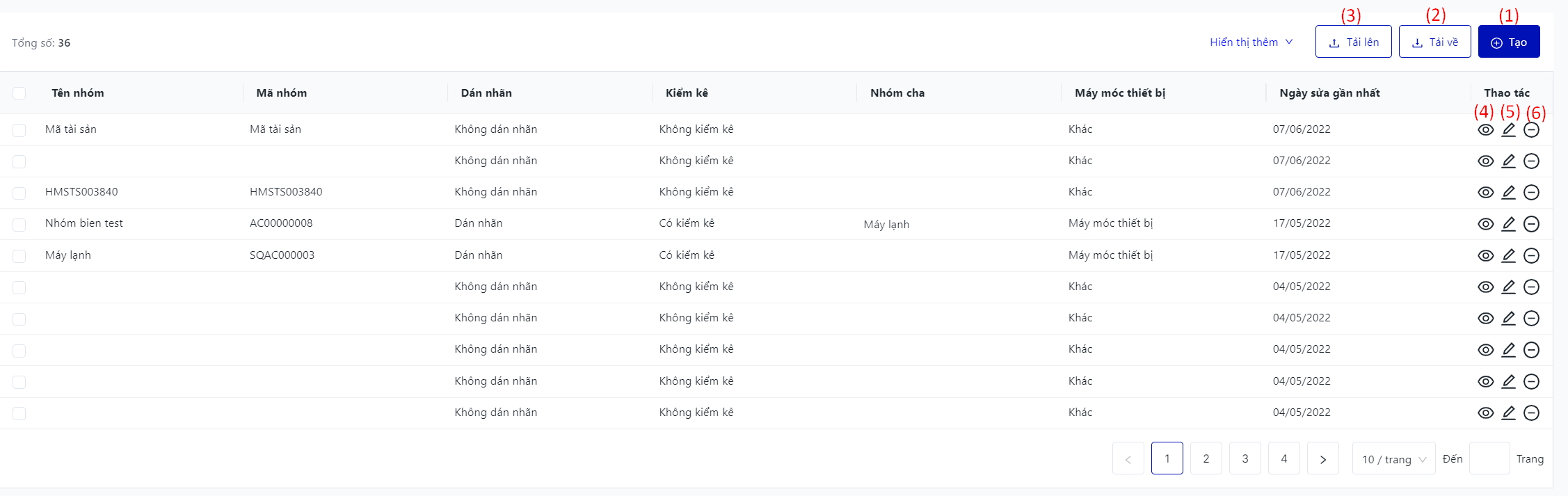Click the go-to page number input field
The height and width of the screenshot is (496, 1568).
(1489, 459)
